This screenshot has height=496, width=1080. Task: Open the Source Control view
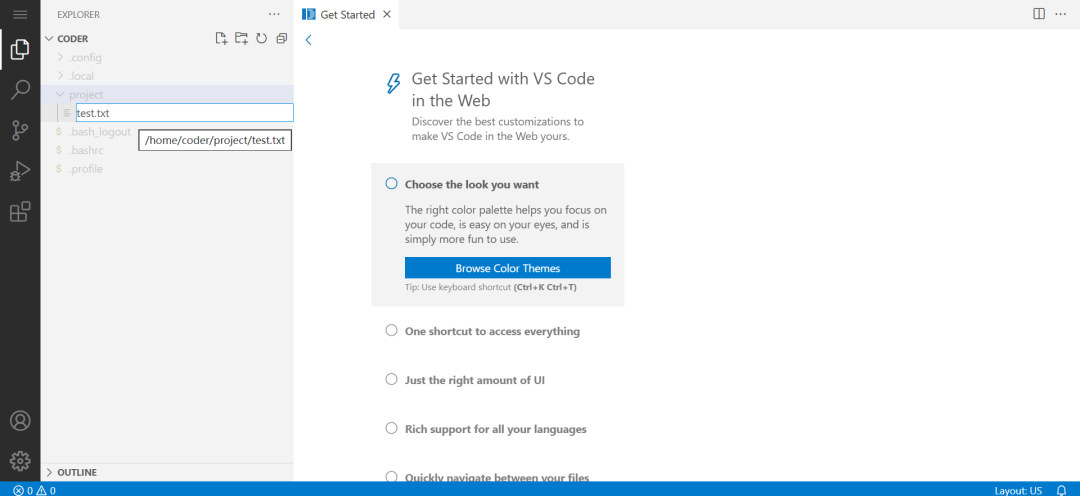(20, 130)
